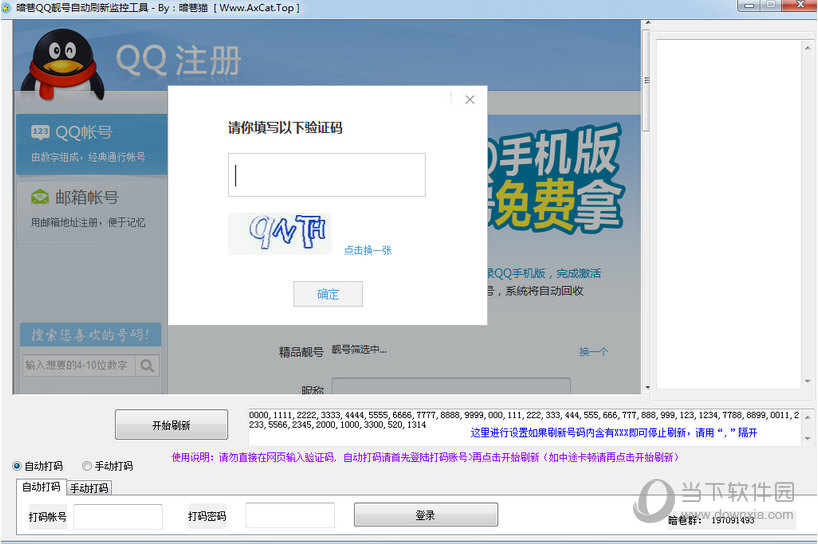
Task: Click the 昵称 nickname input field
Action: tap(451, 386)
